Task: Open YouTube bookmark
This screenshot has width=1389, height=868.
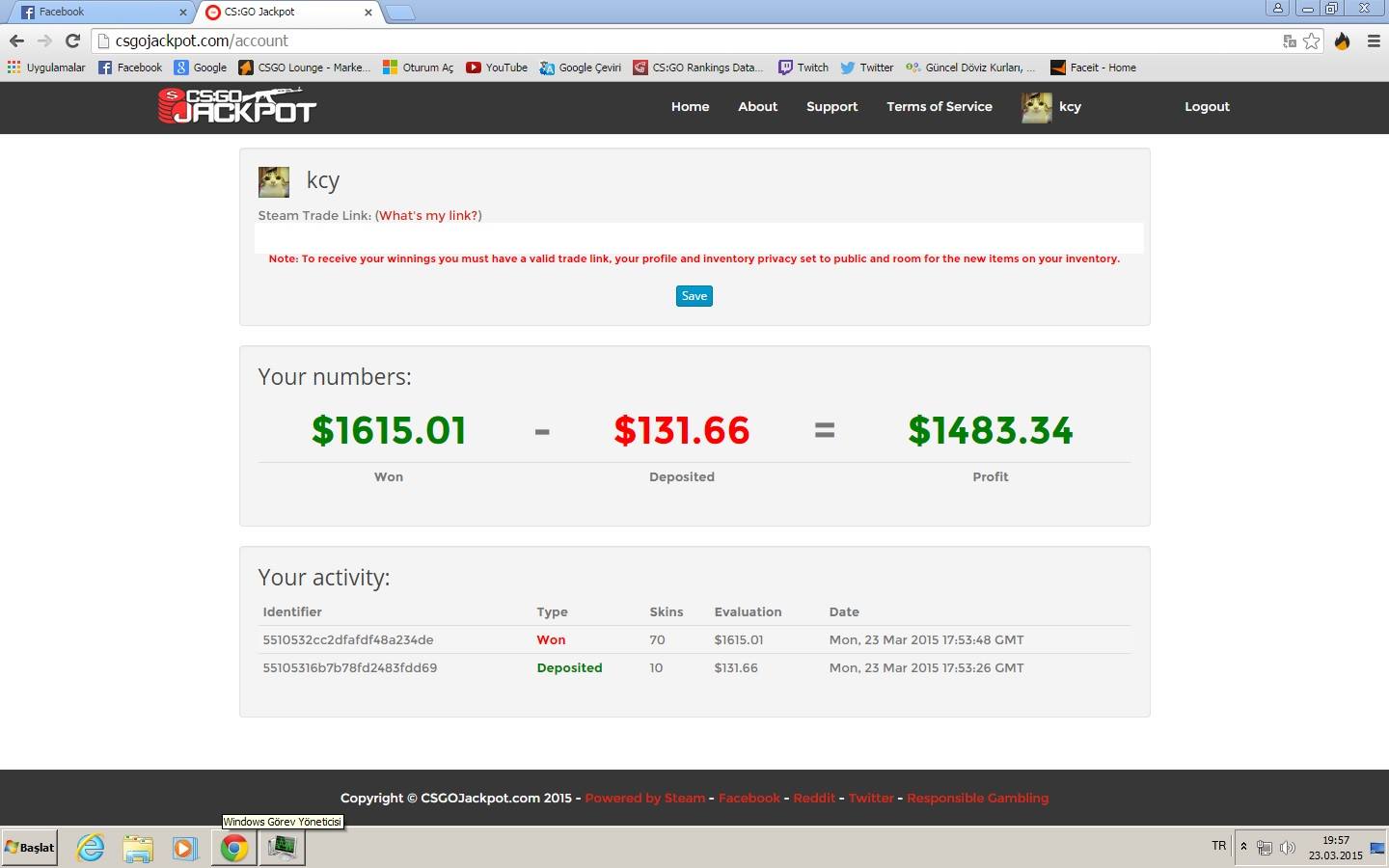Action: pyautogui.click(x=497, y=68)
